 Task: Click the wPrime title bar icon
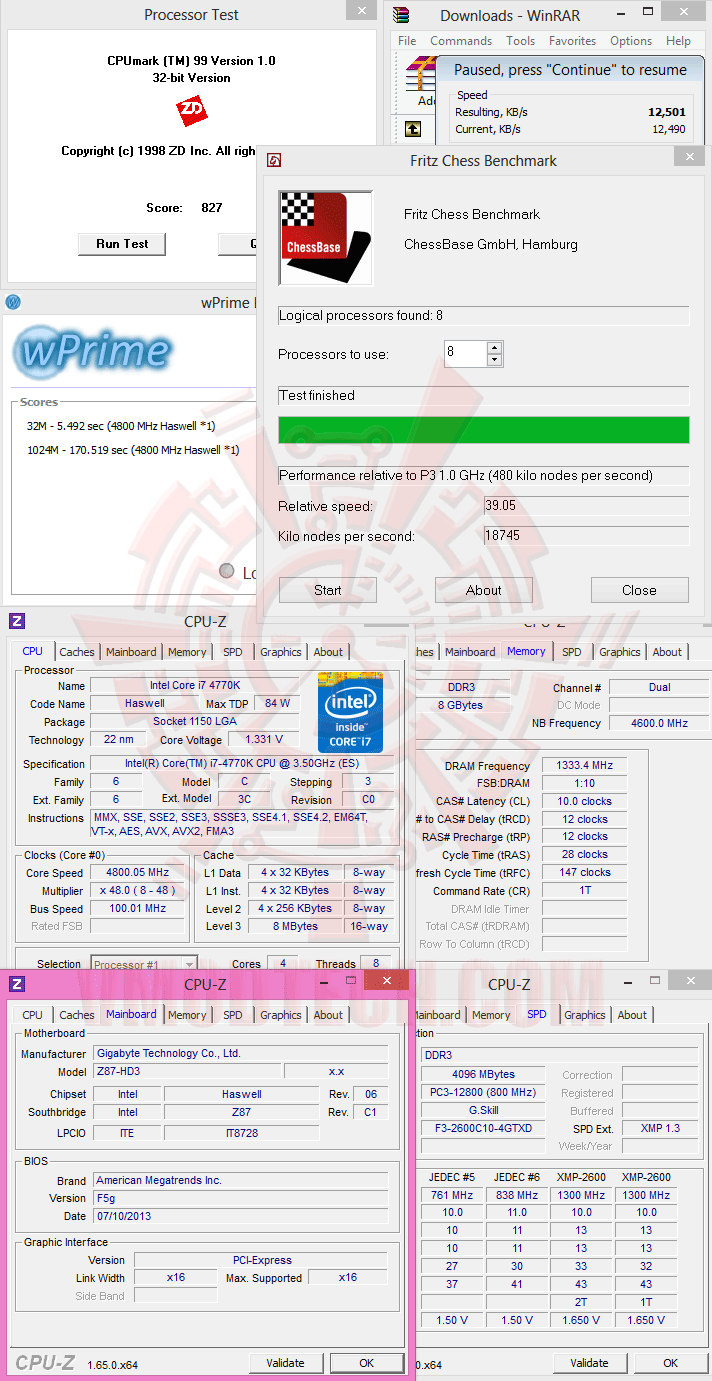pyautogui.click(x=13, y=302)
